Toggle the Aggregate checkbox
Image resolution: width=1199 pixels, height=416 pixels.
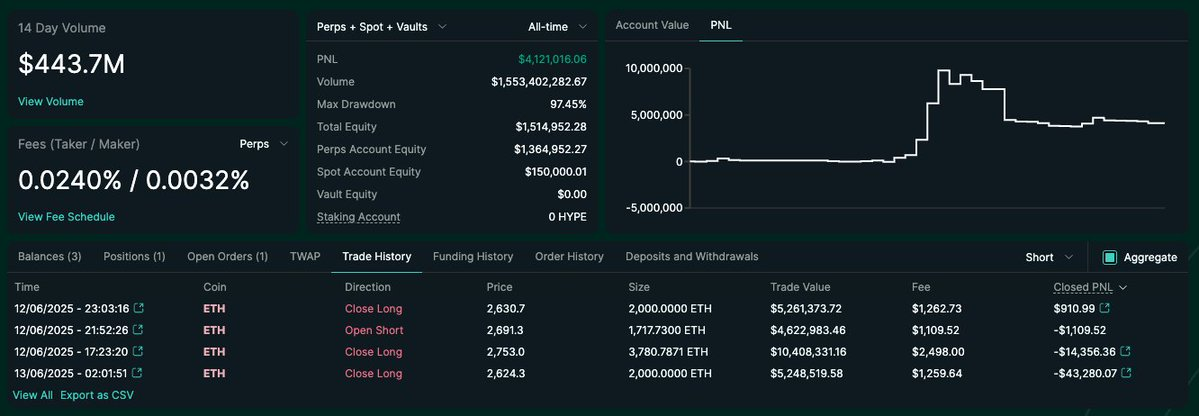(x=1110, y=258)
